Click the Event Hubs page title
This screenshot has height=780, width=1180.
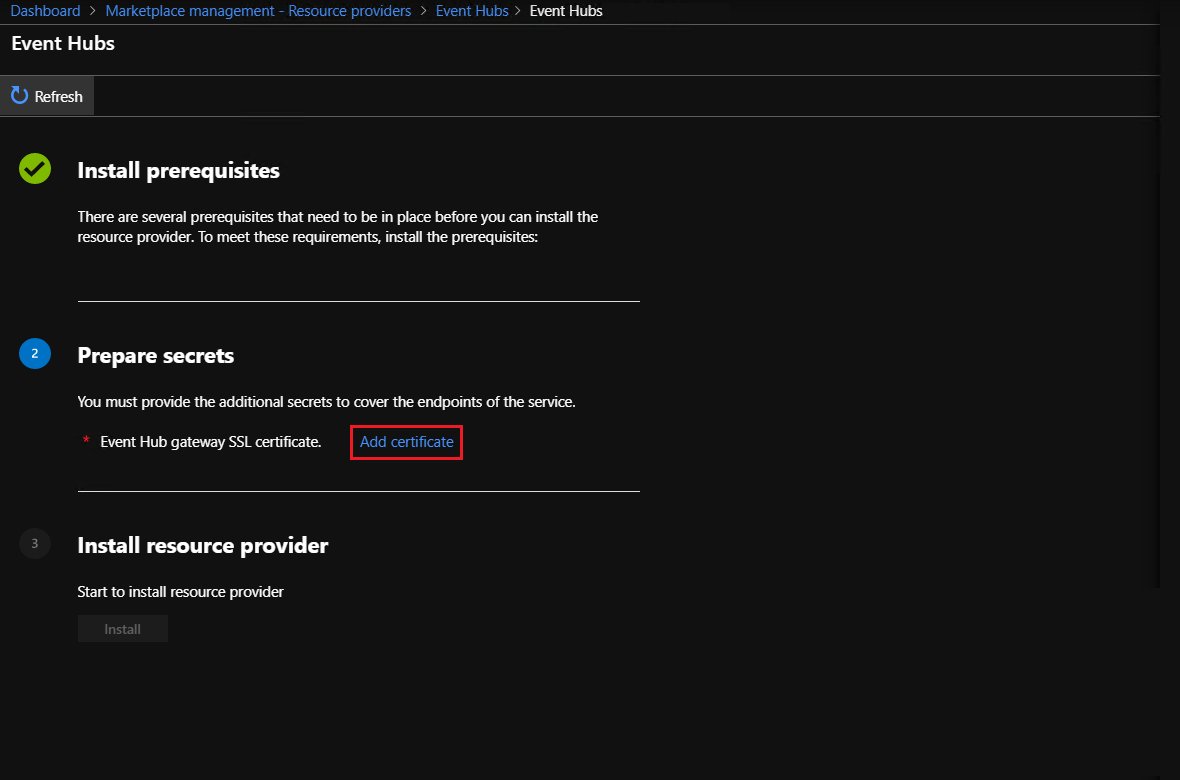(x=62, y=43)
